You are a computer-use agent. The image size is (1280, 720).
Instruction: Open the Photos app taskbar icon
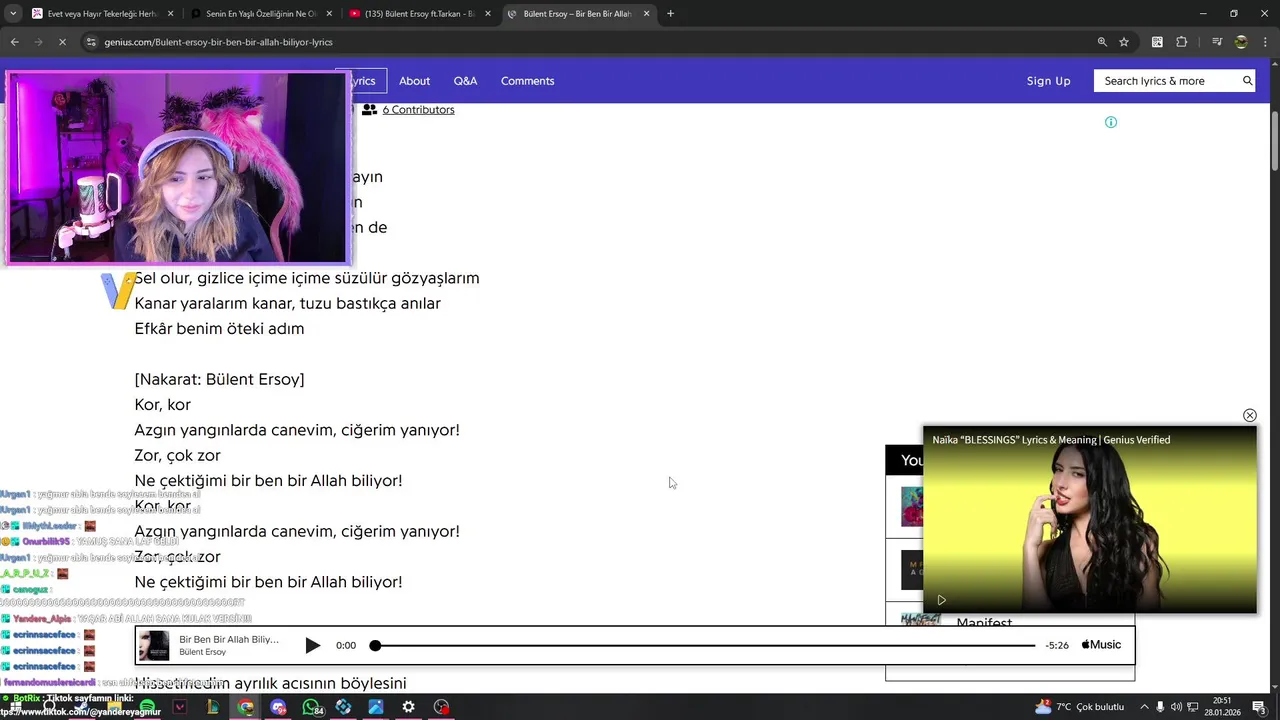click(x=376, y=707)
